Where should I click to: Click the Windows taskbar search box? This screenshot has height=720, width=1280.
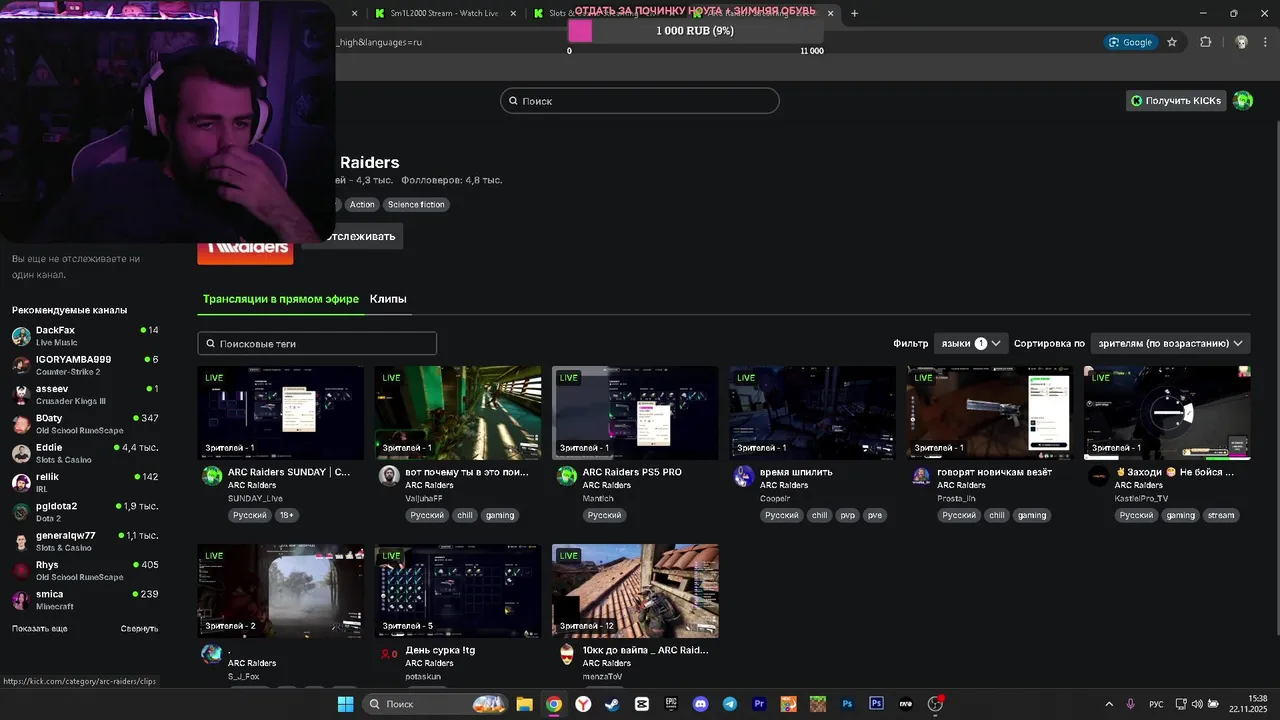434,704
